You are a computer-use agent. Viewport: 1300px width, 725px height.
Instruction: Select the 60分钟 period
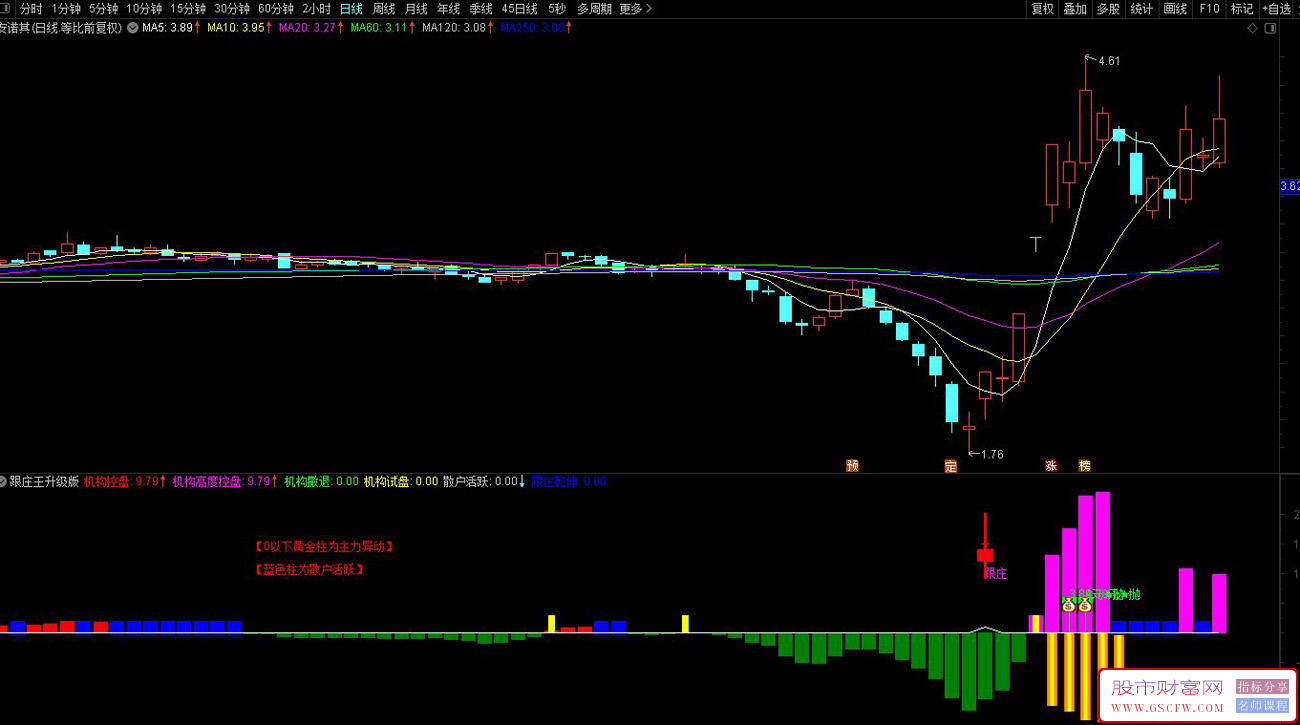[276, 8]
